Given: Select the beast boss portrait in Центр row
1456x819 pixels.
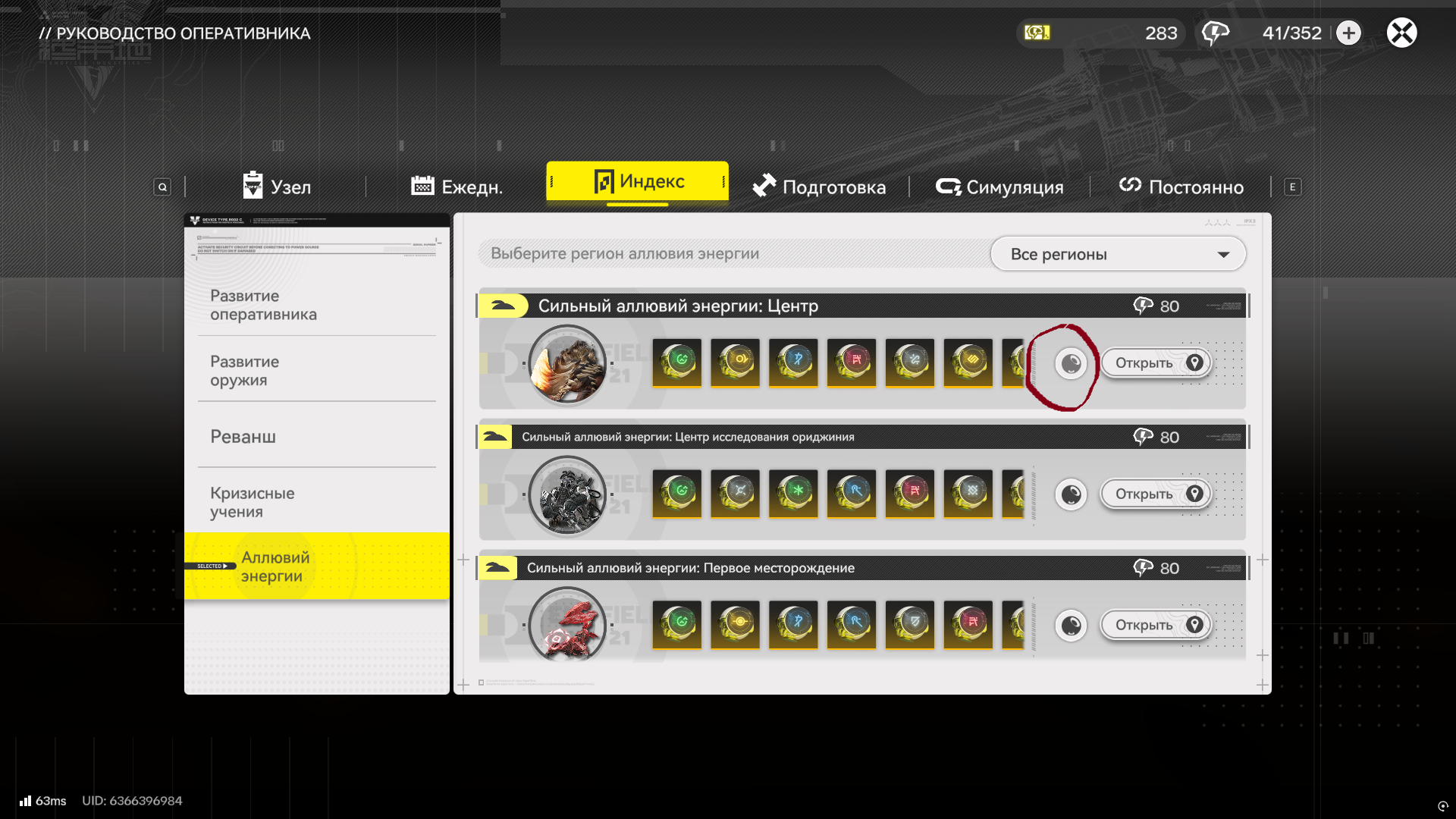Looking at the screenshot, I should (x=567, y=364).
